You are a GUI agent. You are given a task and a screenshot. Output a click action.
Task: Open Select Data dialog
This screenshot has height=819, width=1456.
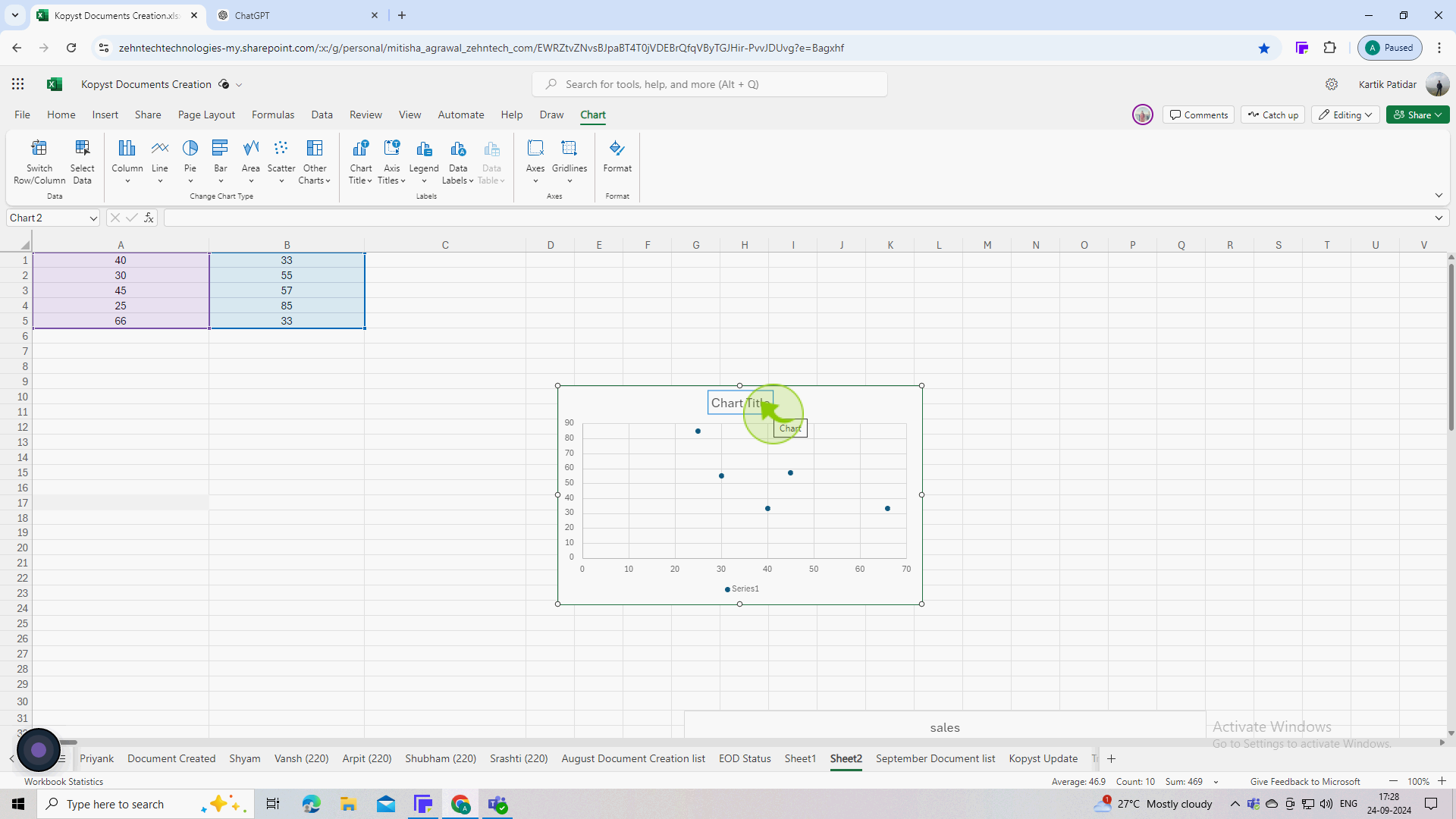pyautogui.click(x=82, y=162)
